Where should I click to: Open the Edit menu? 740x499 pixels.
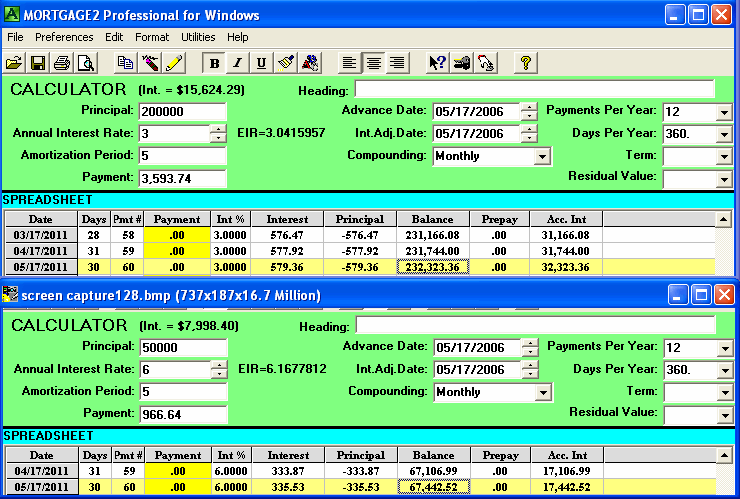(x=114, y=37)
